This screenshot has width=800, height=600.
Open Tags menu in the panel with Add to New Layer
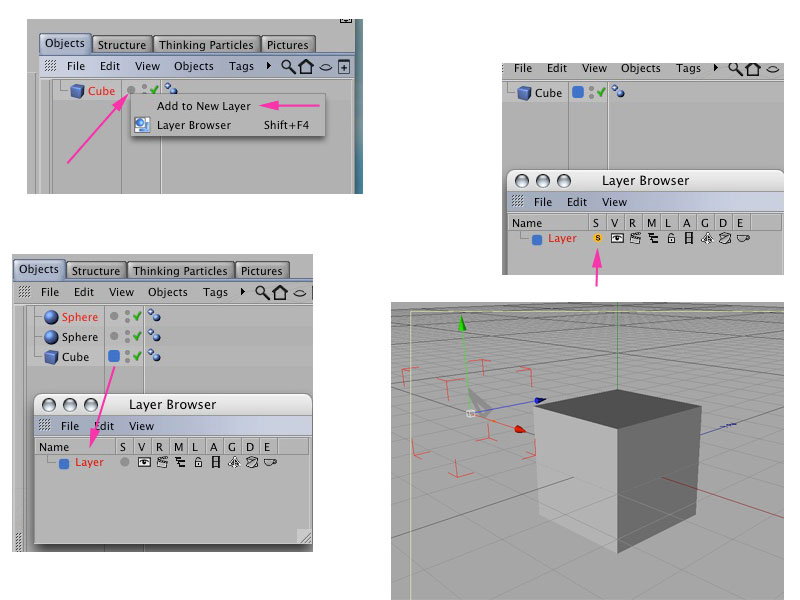[241, 66]
